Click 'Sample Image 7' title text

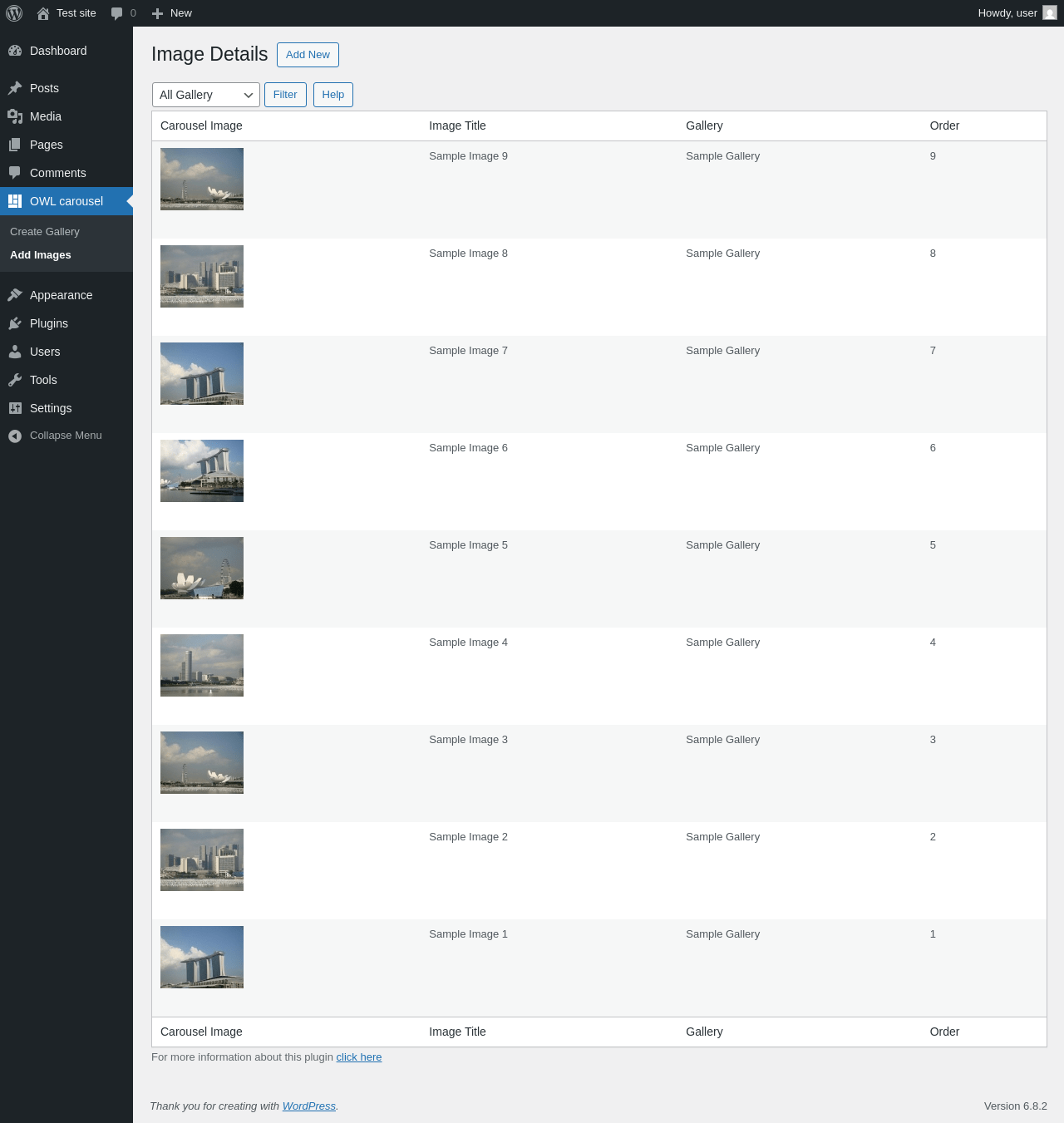point(468,351)
